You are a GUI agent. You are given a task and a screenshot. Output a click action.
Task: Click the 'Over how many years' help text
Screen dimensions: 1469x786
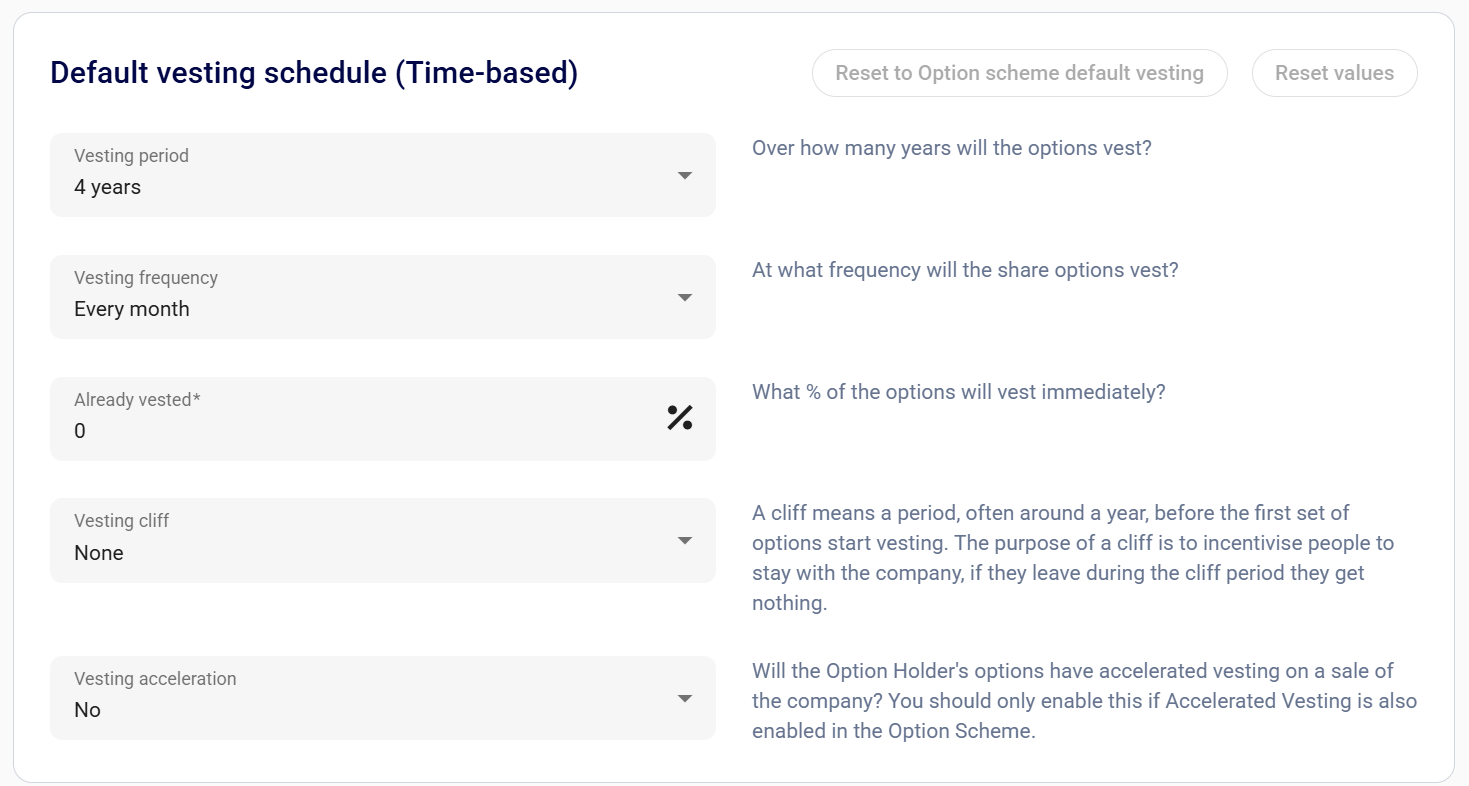(951, 148)
